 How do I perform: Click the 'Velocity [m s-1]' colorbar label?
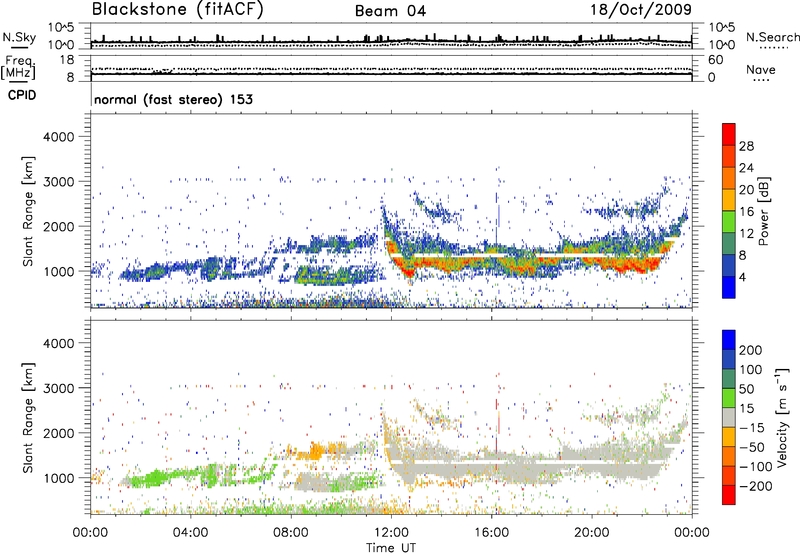coord(782,417)
